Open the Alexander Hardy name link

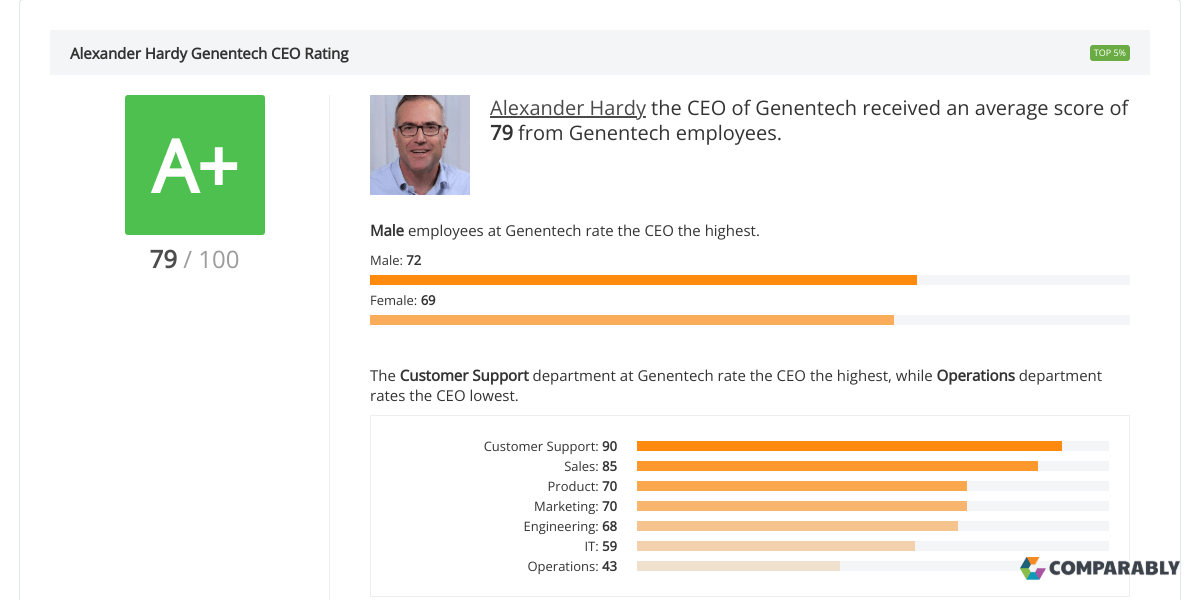tap(568, 108)
